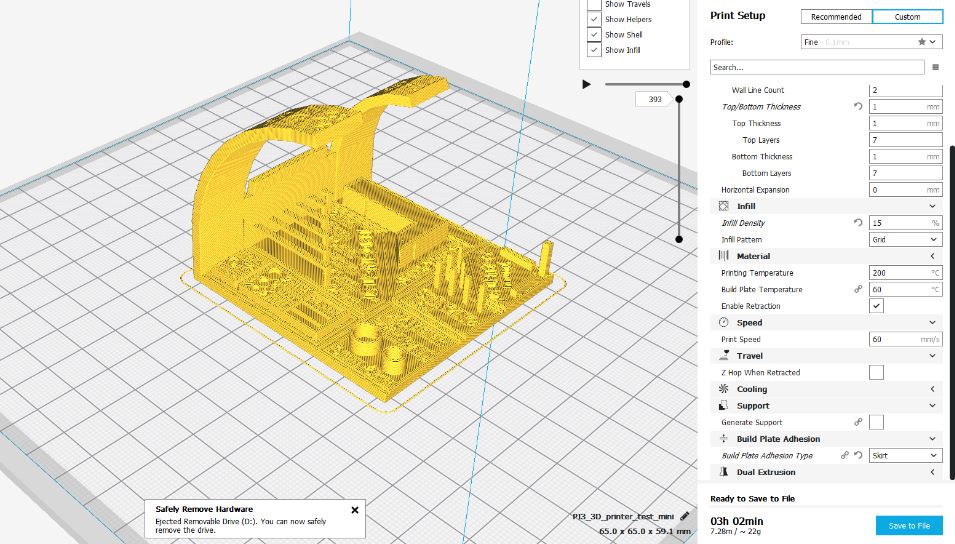Toggle the Show Travels checkbox
This screenshot has width=955, height=544.
click(x=594, y=4)
